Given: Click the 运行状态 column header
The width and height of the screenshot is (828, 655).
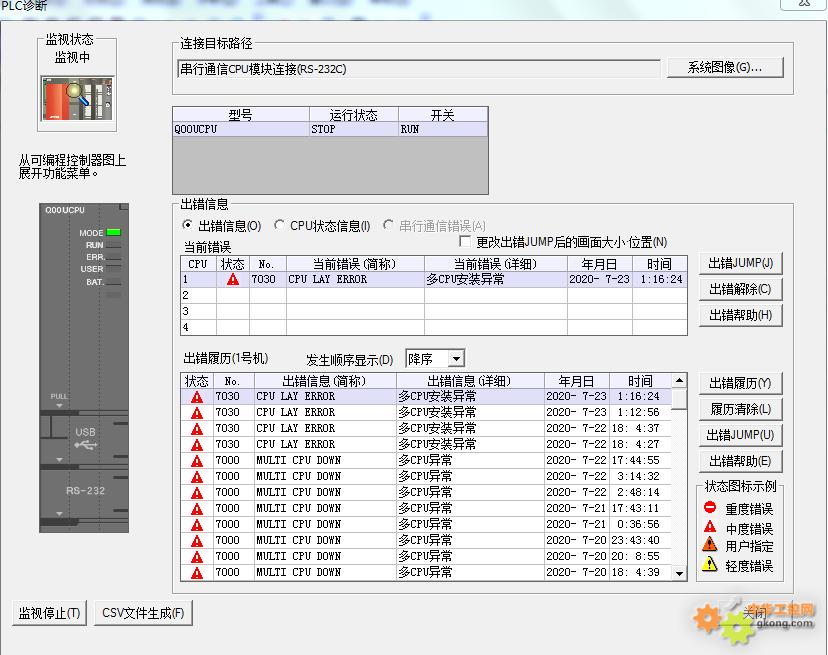Looking at the screenshot, I should [354, 115].
